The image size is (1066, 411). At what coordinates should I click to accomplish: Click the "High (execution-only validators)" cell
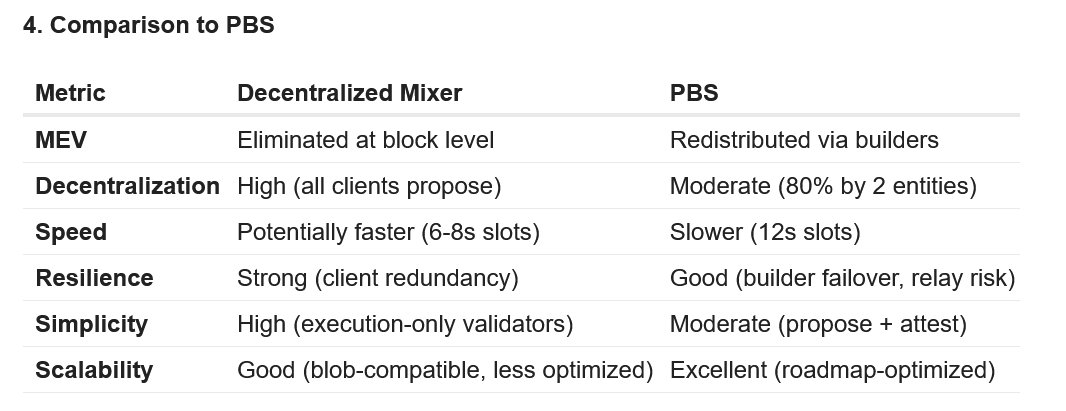pyautogui.click(x=404, y=324)
